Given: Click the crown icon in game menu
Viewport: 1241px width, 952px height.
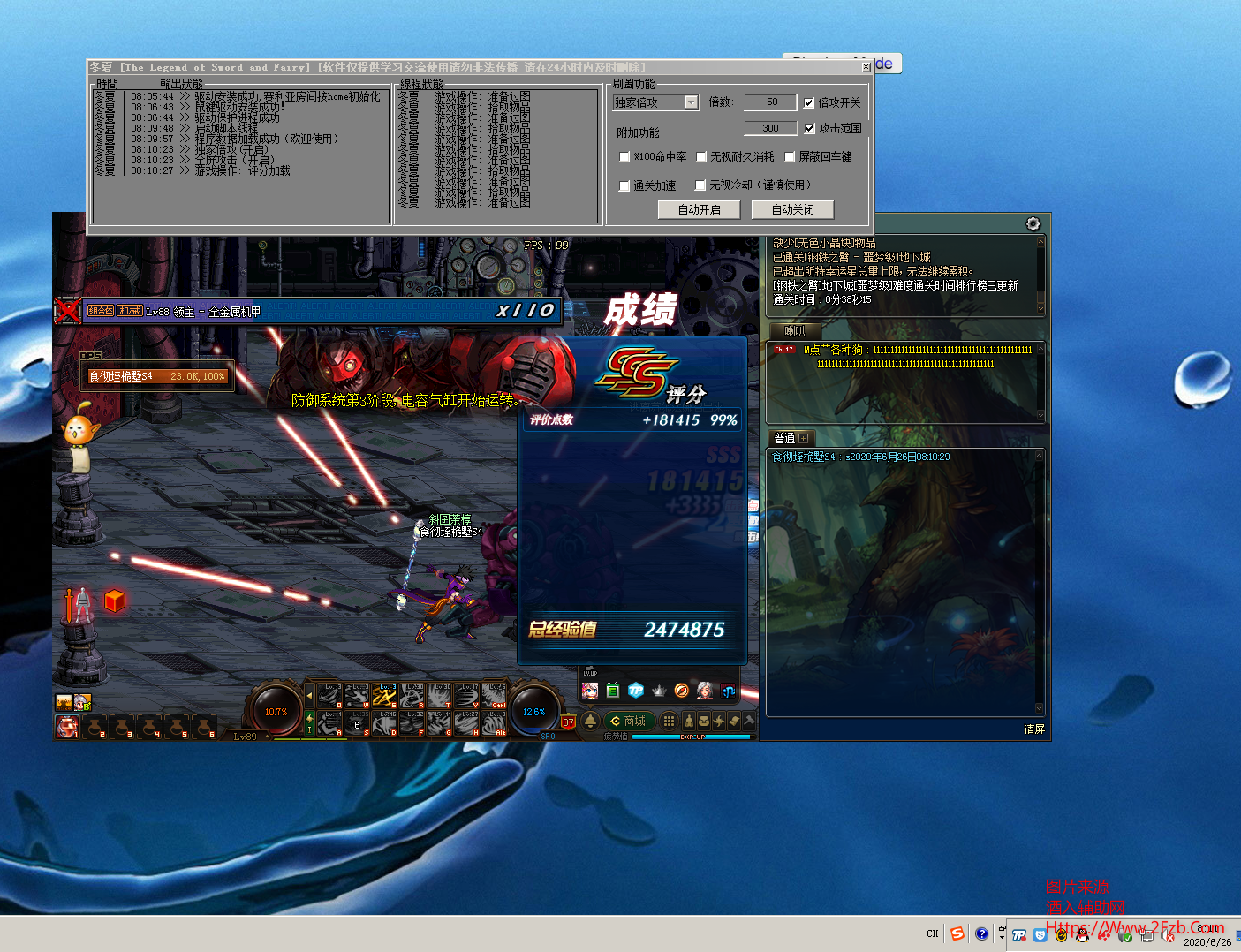Looking at the screenshot, I should coord(659,690).
